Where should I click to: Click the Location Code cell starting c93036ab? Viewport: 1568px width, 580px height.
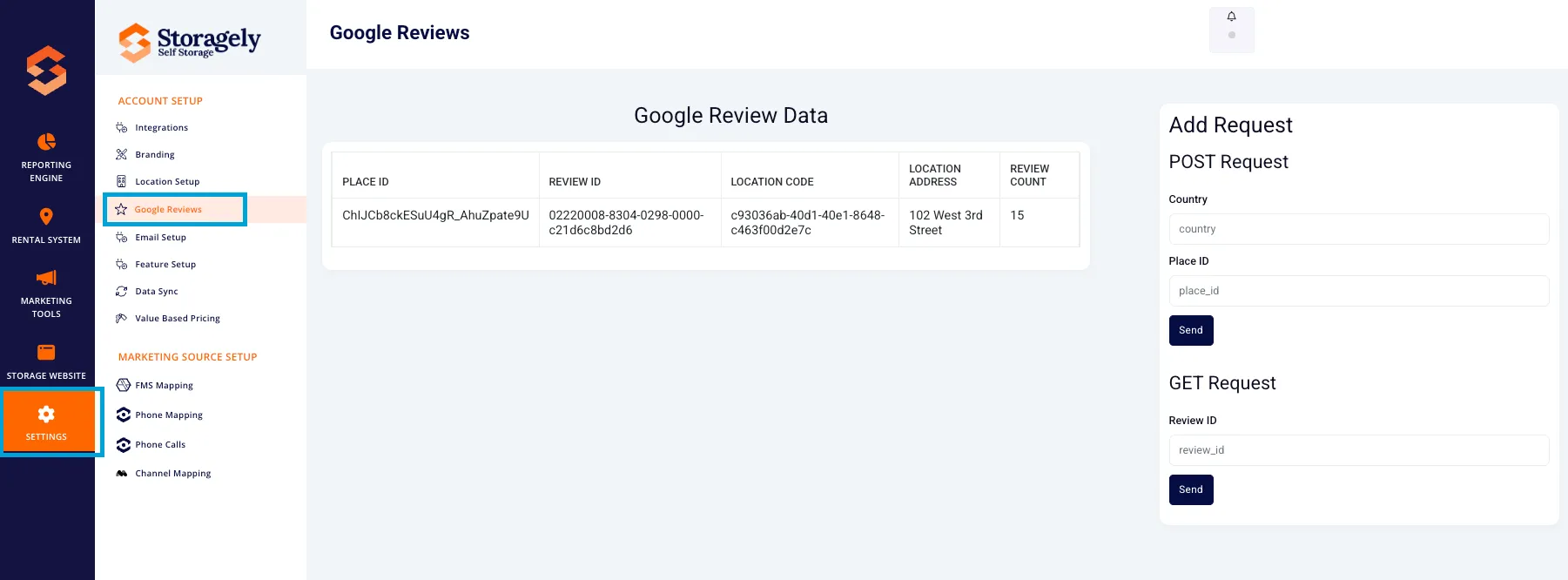tap(808, 223)
